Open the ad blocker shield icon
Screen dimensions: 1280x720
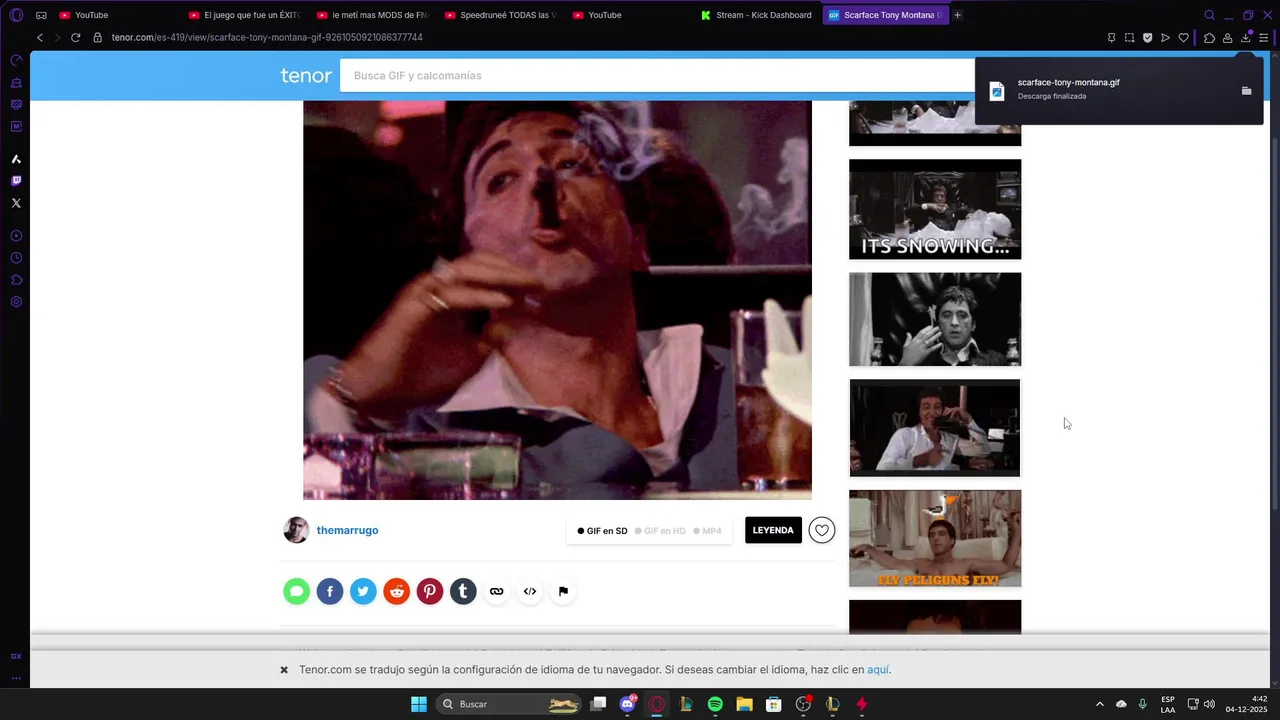click(x=1147, y=37)
